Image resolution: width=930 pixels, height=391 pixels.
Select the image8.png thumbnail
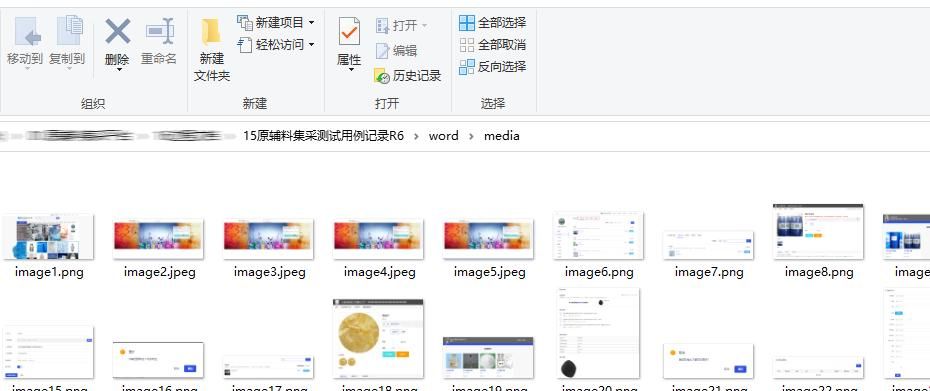point(818,231)
